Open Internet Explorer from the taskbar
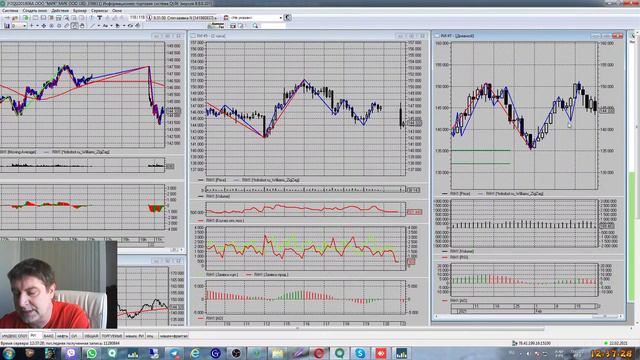640x360 pixels. (x=195, y=353)
